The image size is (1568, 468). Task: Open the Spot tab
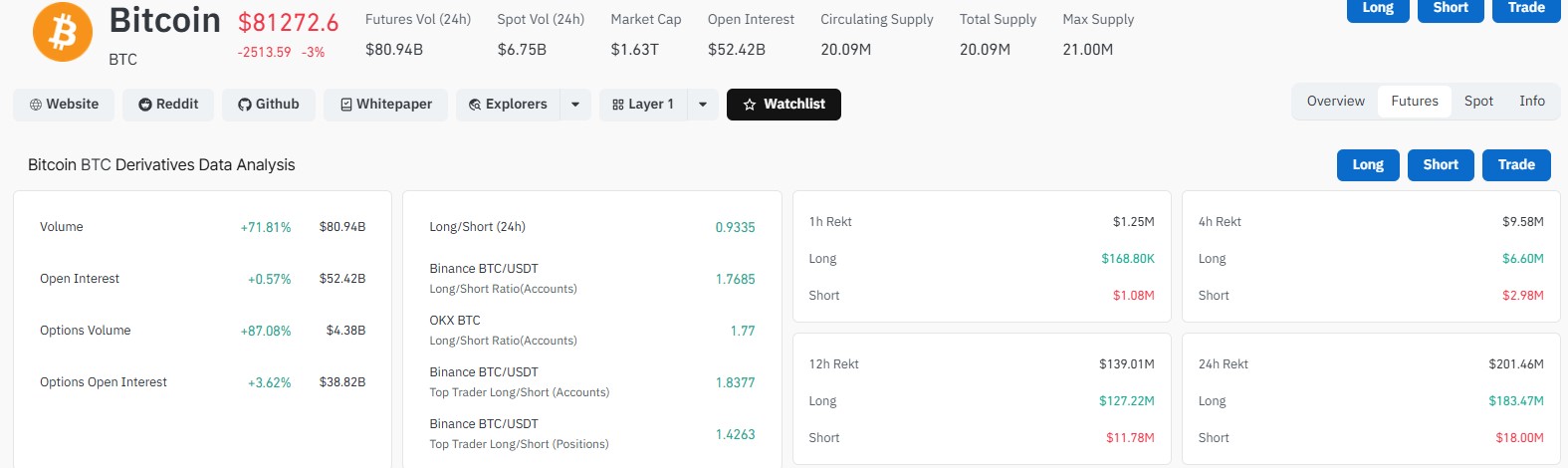coord(1478,102)
